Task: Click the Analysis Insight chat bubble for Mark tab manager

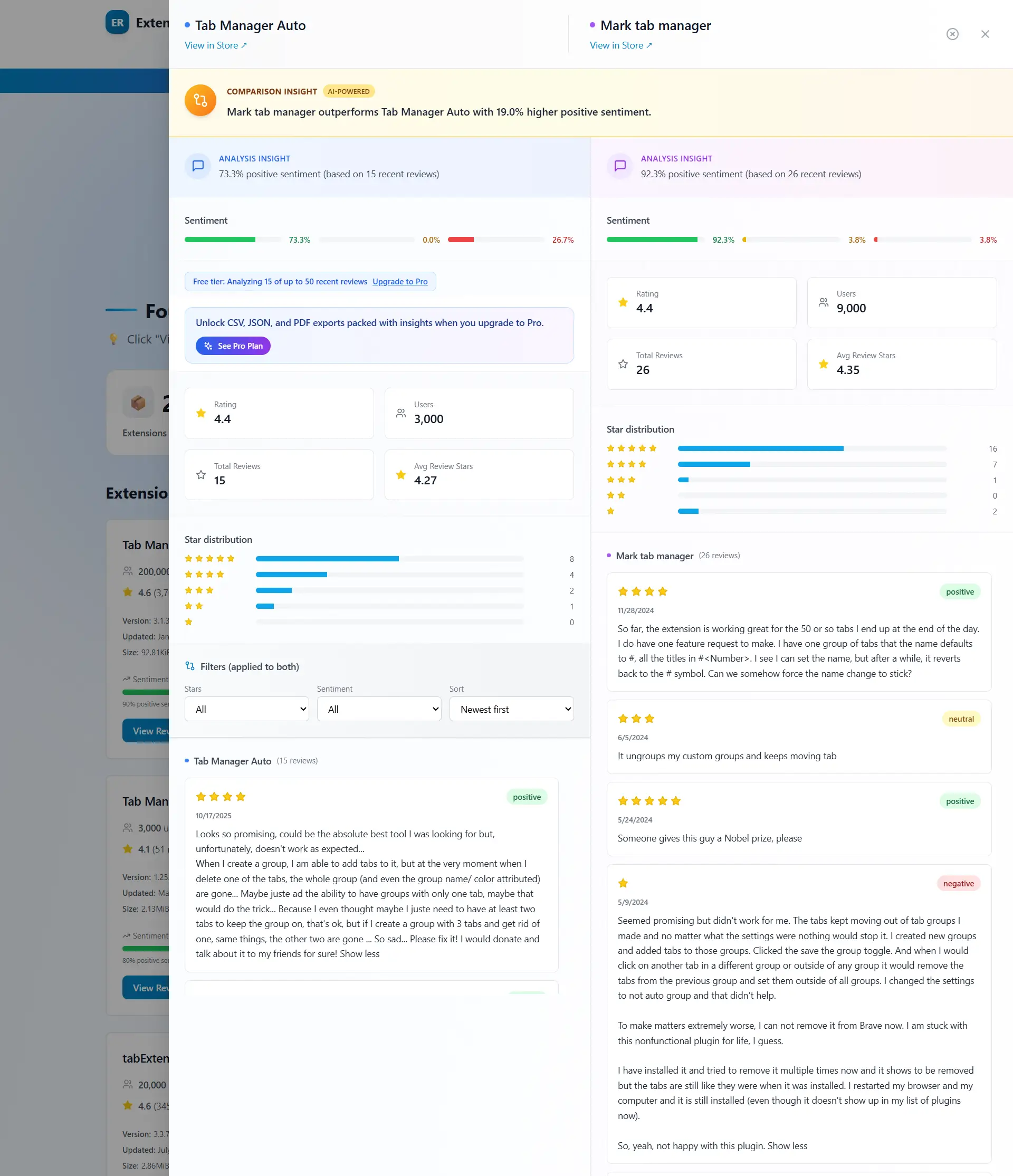Action: [x=620, y=166]
